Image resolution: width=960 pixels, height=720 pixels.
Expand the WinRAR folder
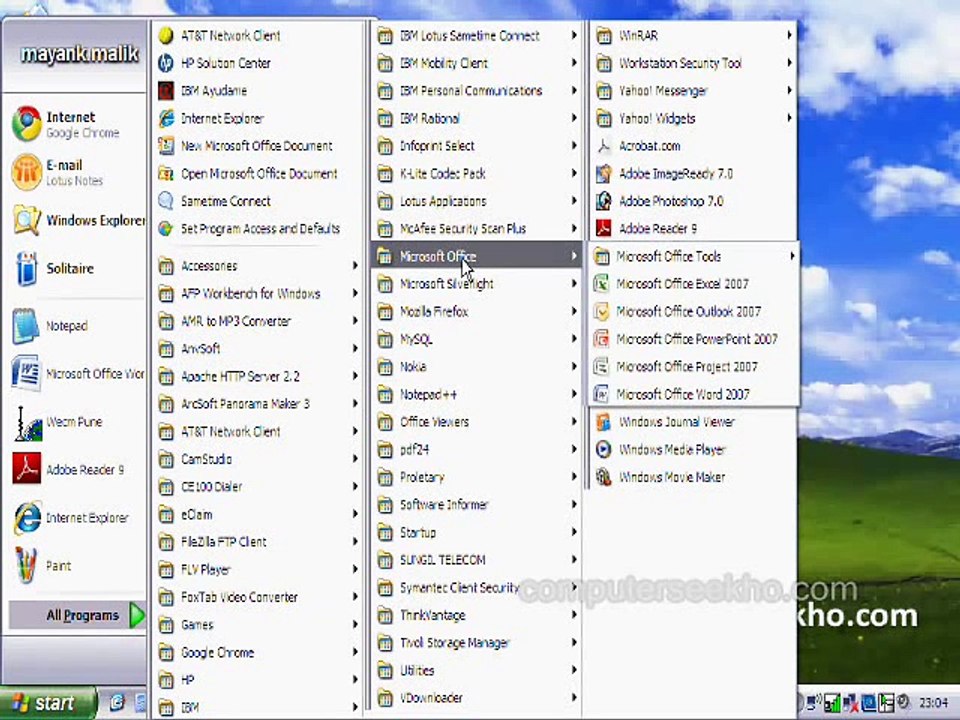tap(694, 36)
